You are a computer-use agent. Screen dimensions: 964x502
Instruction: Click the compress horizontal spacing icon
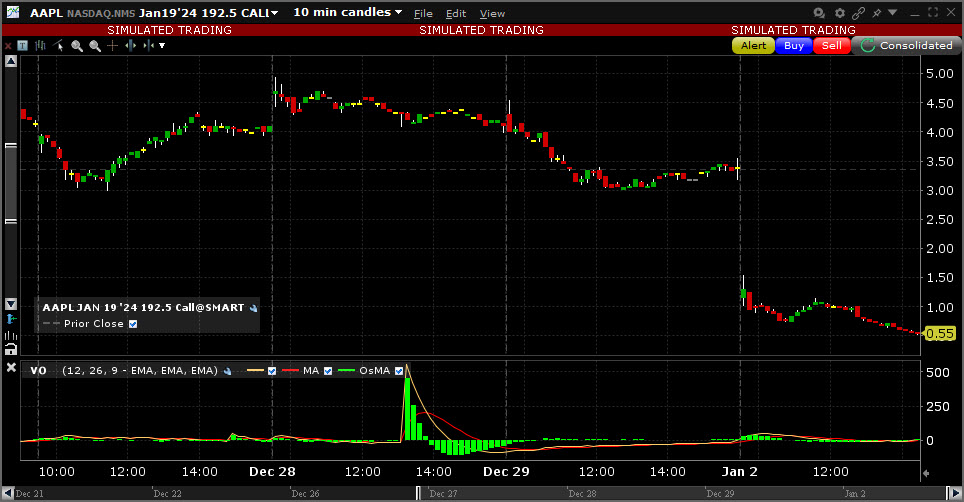(148, 45)
